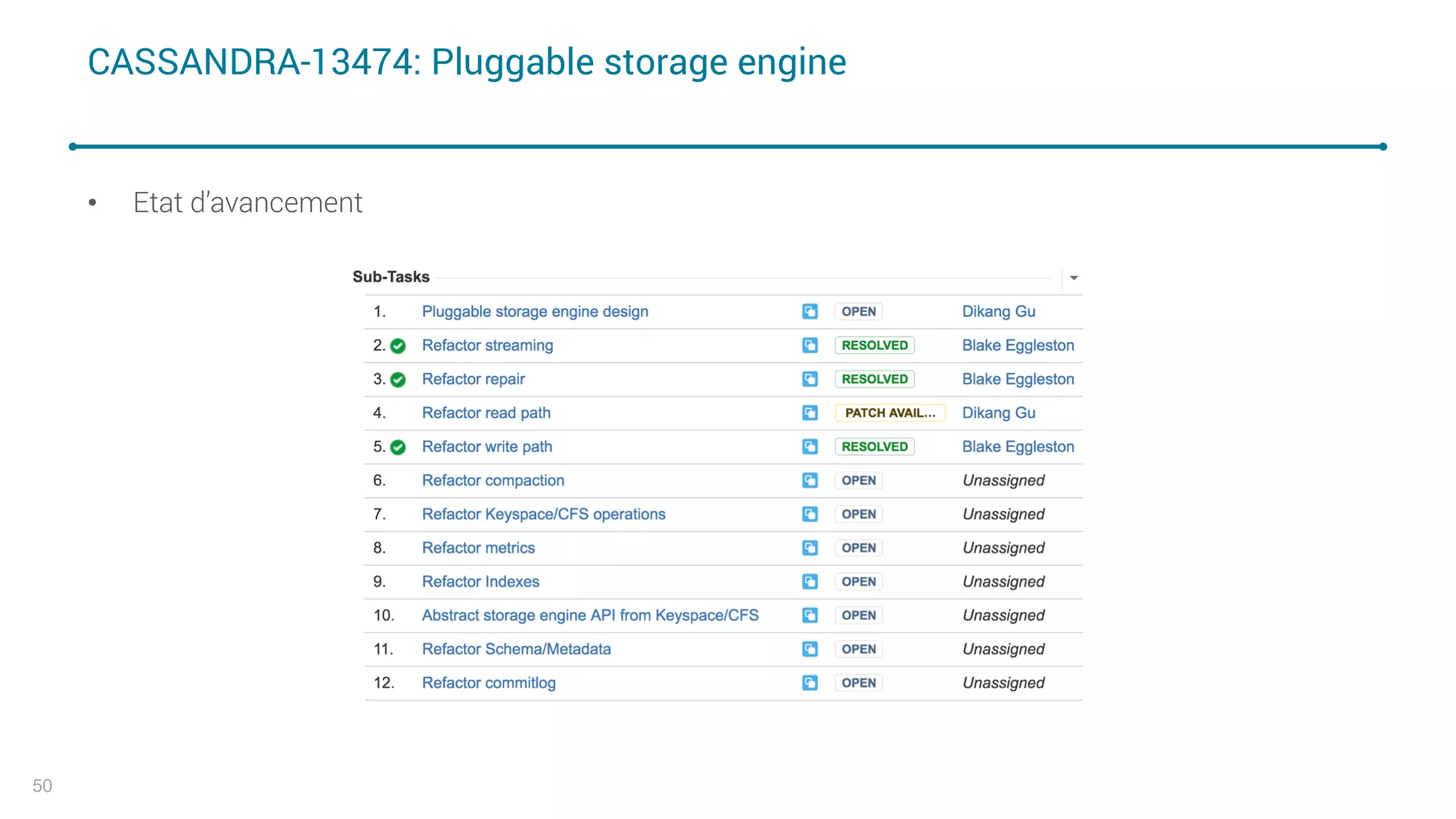1456x819 pixels.
Task: Click the 'Etat d'avancement' bullet text
Action: coord(248,203)
